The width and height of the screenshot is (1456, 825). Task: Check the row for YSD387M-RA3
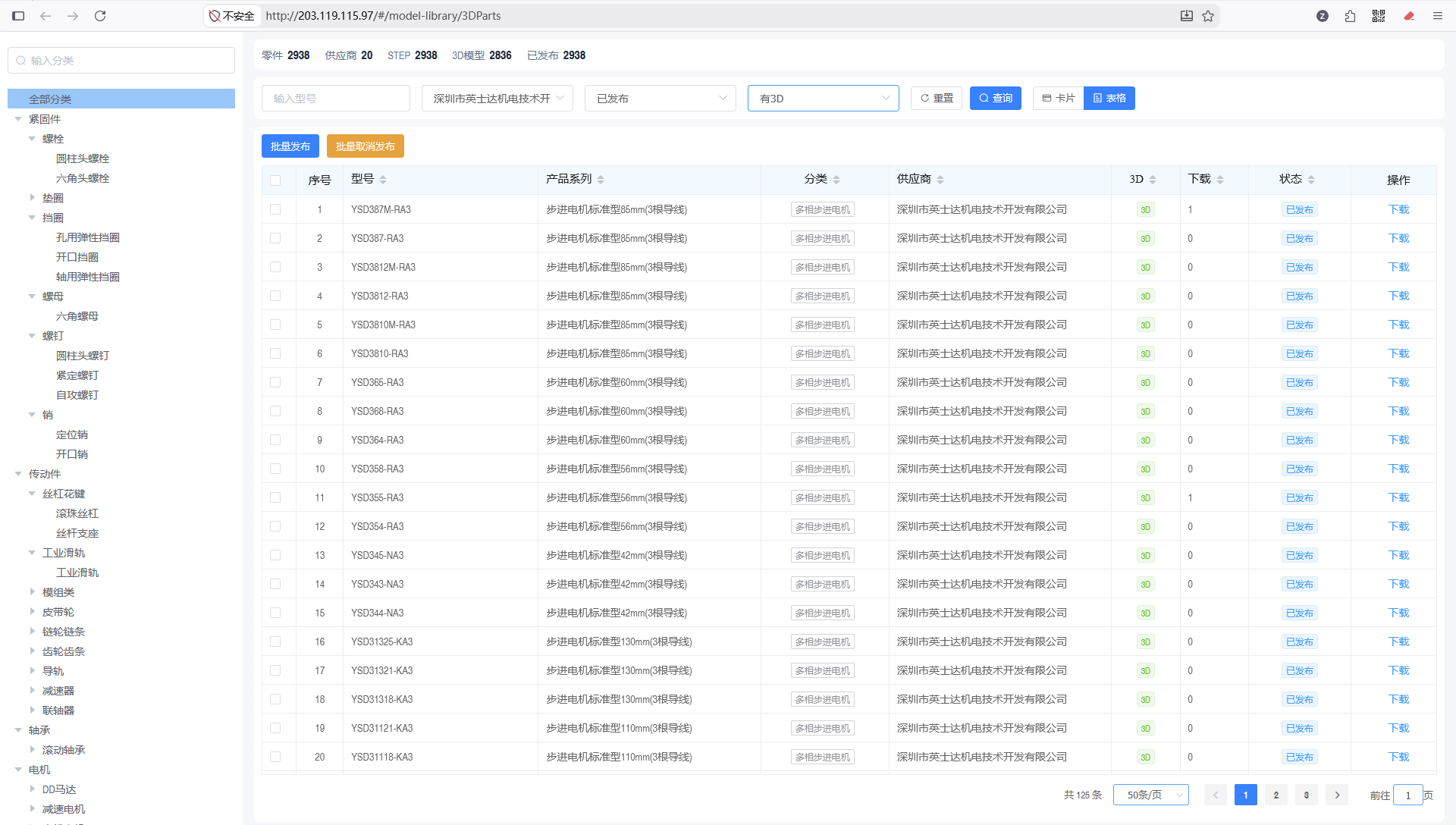(275, 209)
